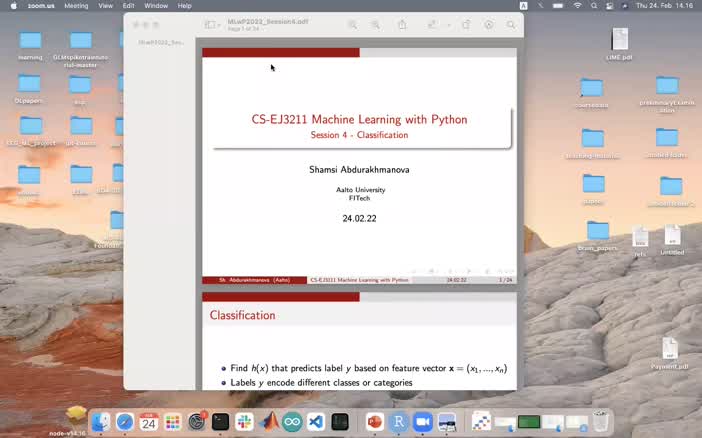Click the Share icon in Preview toolbar
This screenshot has height=438, width=702.
pyautogui.click(x=403, y=24)
